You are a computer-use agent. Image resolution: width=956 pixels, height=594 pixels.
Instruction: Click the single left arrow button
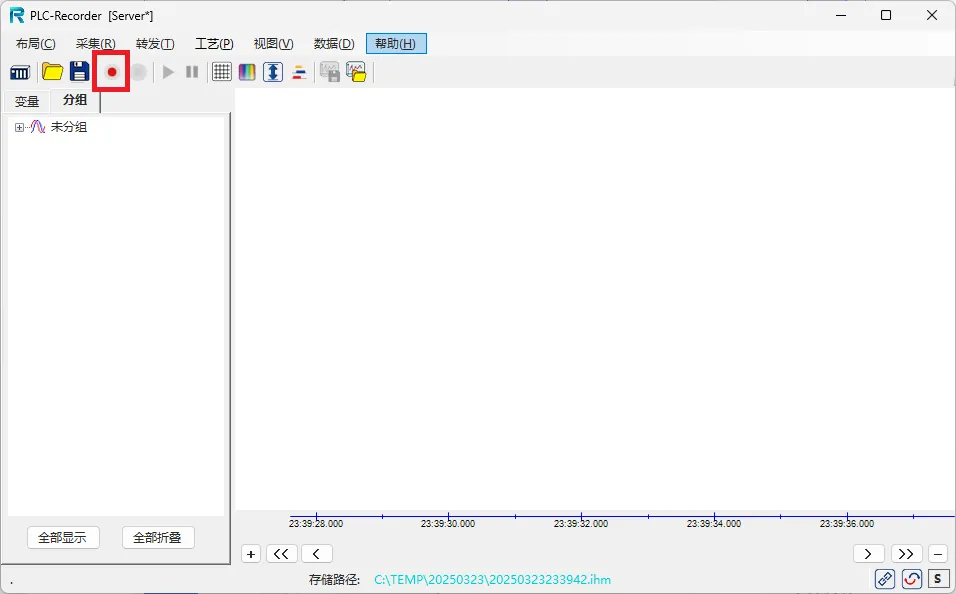(x=316, y=554)
